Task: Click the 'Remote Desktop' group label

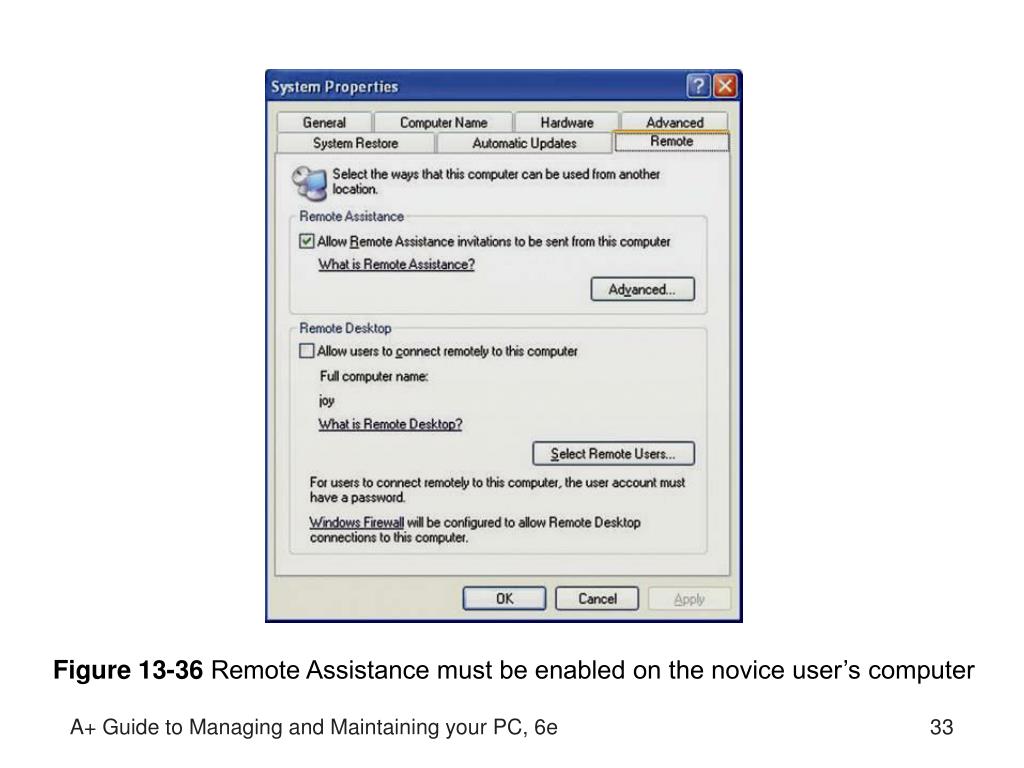Action: click(345, 328)
